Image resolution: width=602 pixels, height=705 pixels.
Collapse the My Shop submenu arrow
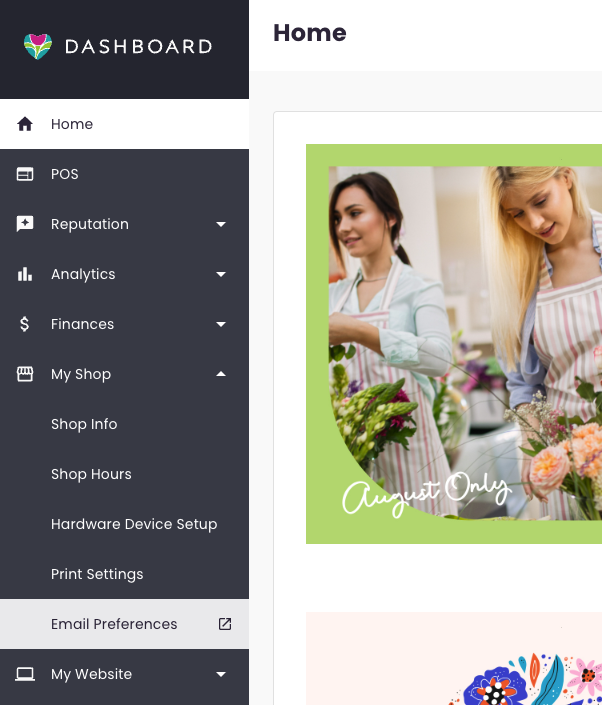(221, 374)
